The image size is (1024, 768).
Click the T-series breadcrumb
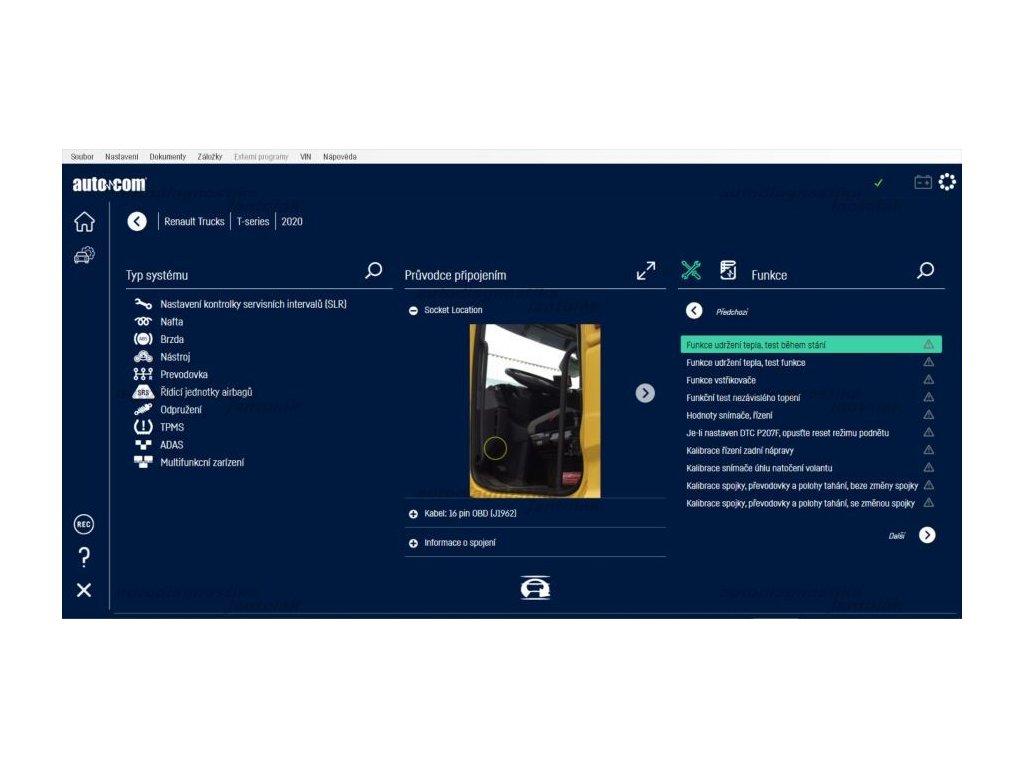(253, 221)
